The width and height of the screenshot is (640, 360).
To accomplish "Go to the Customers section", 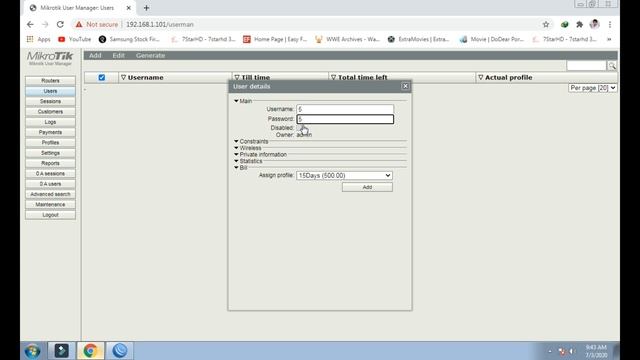I will (50, 111).
